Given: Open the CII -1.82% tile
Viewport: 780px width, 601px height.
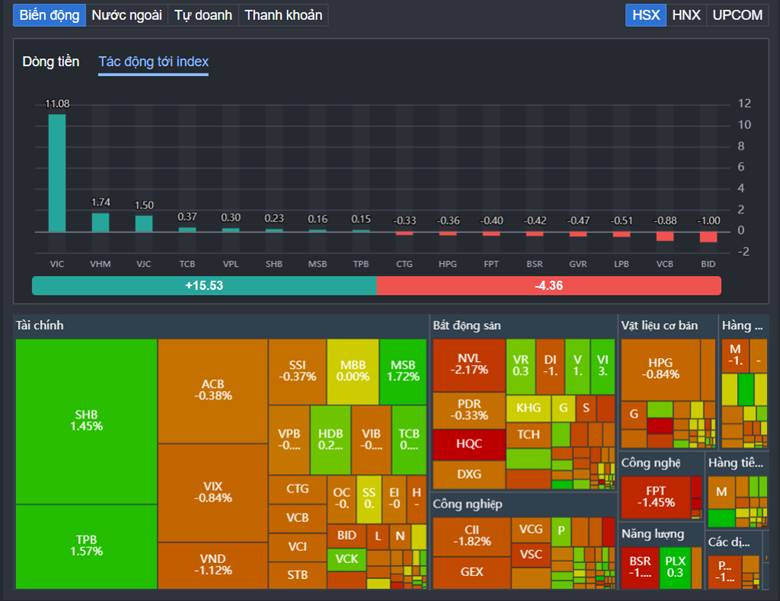Looking at the screenshot, I should coord(472,536).
